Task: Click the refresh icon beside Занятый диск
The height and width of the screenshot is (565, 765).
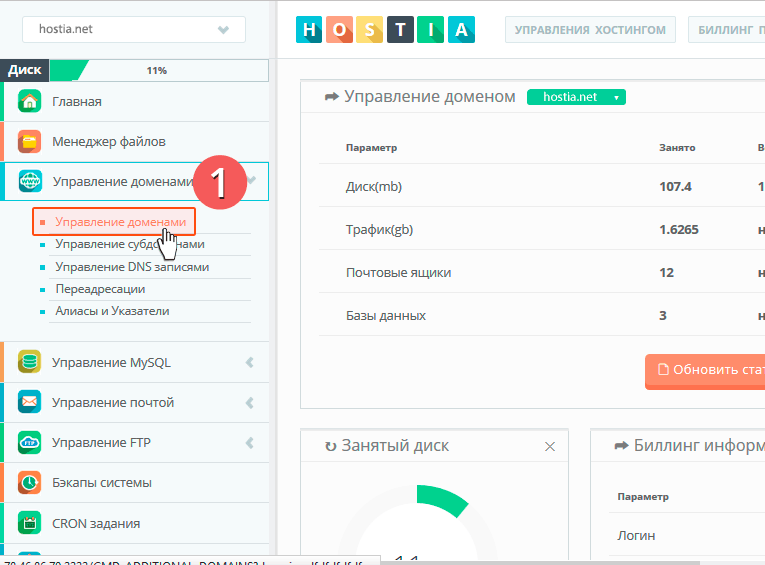Action: [x=330, y=446]
